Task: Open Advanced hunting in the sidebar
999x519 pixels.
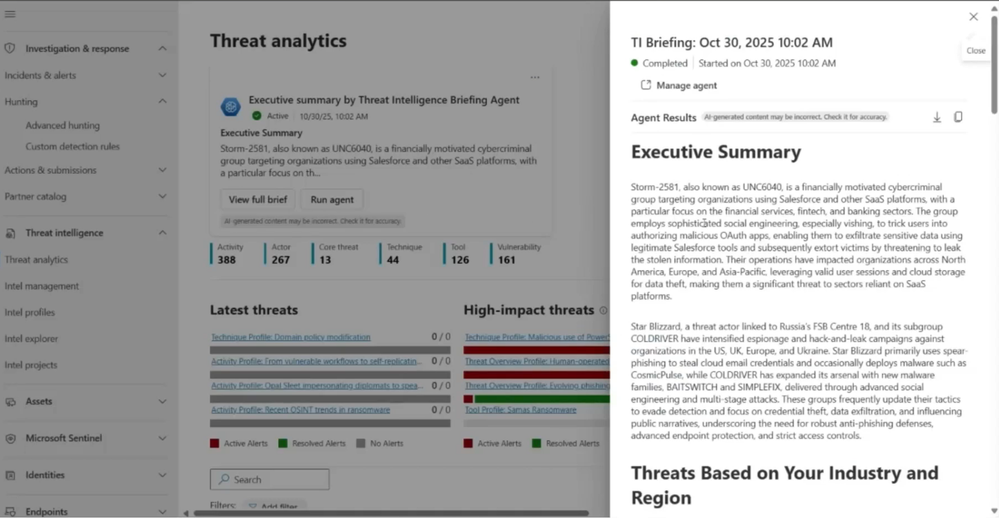Action: click(x=62, y=125)
